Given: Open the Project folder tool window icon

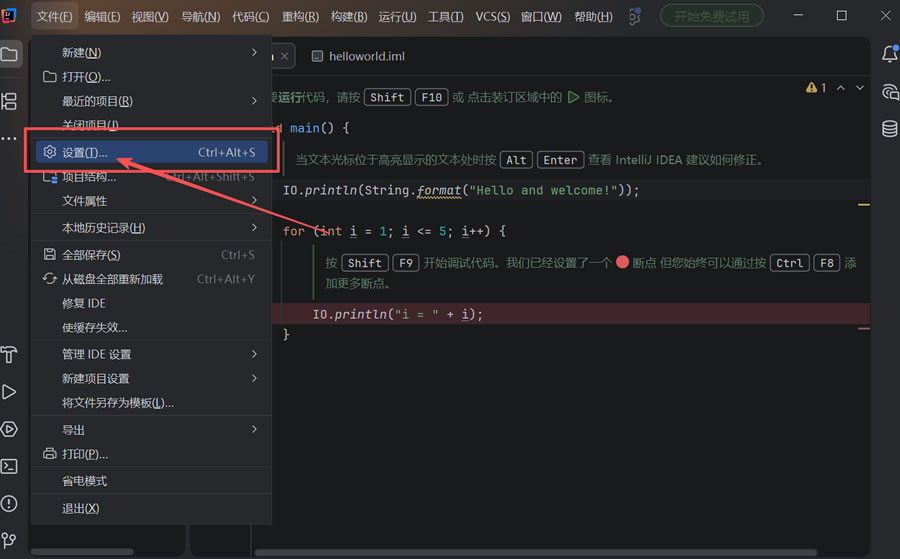Looking at the screenshot, I should (x=9, y=55).
